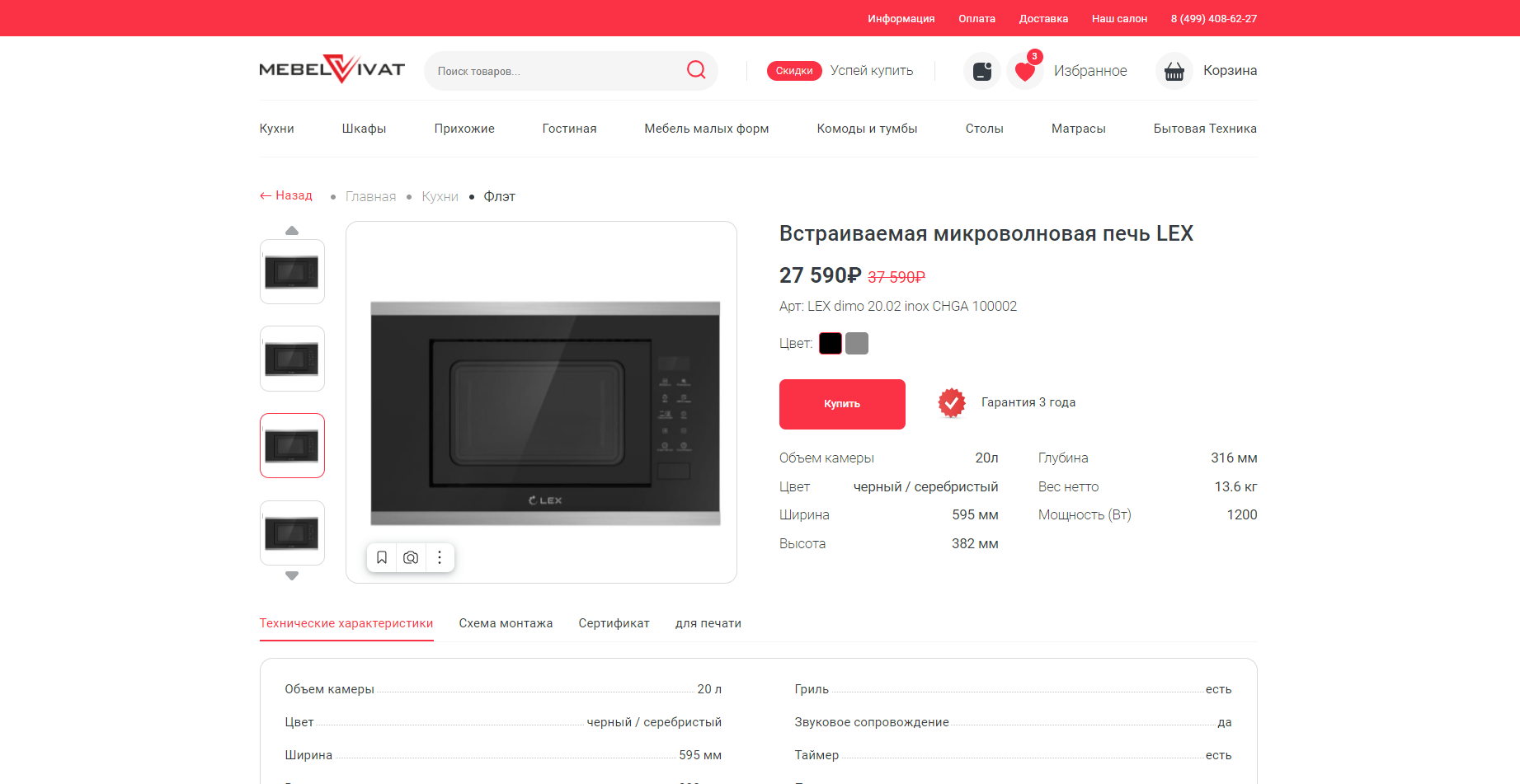
Task: Open the Бытовая Техника category
Action: [x=1205, y=129]
